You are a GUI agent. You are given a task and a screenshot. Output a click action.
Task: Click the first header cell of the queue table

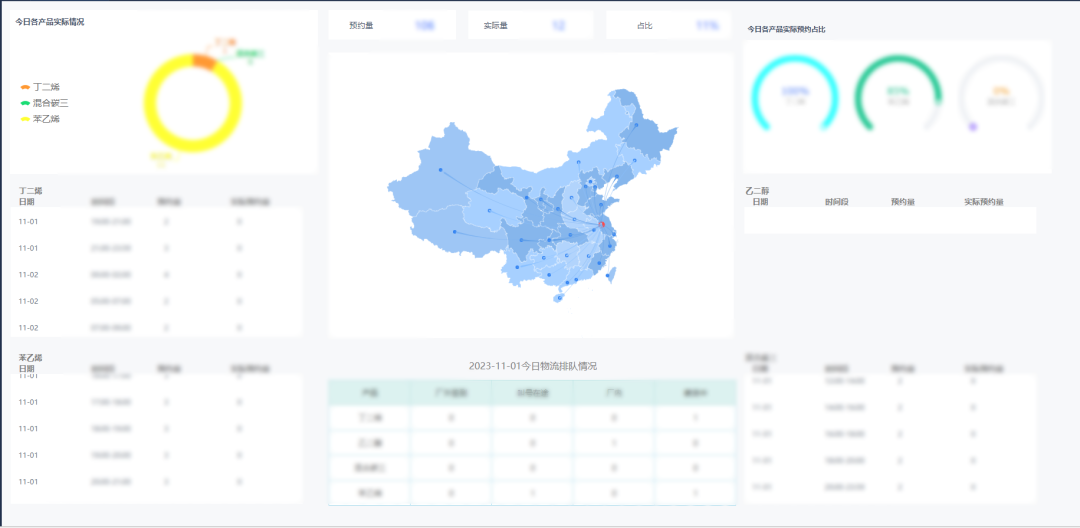pyautogui.click(x=370, y=393)
